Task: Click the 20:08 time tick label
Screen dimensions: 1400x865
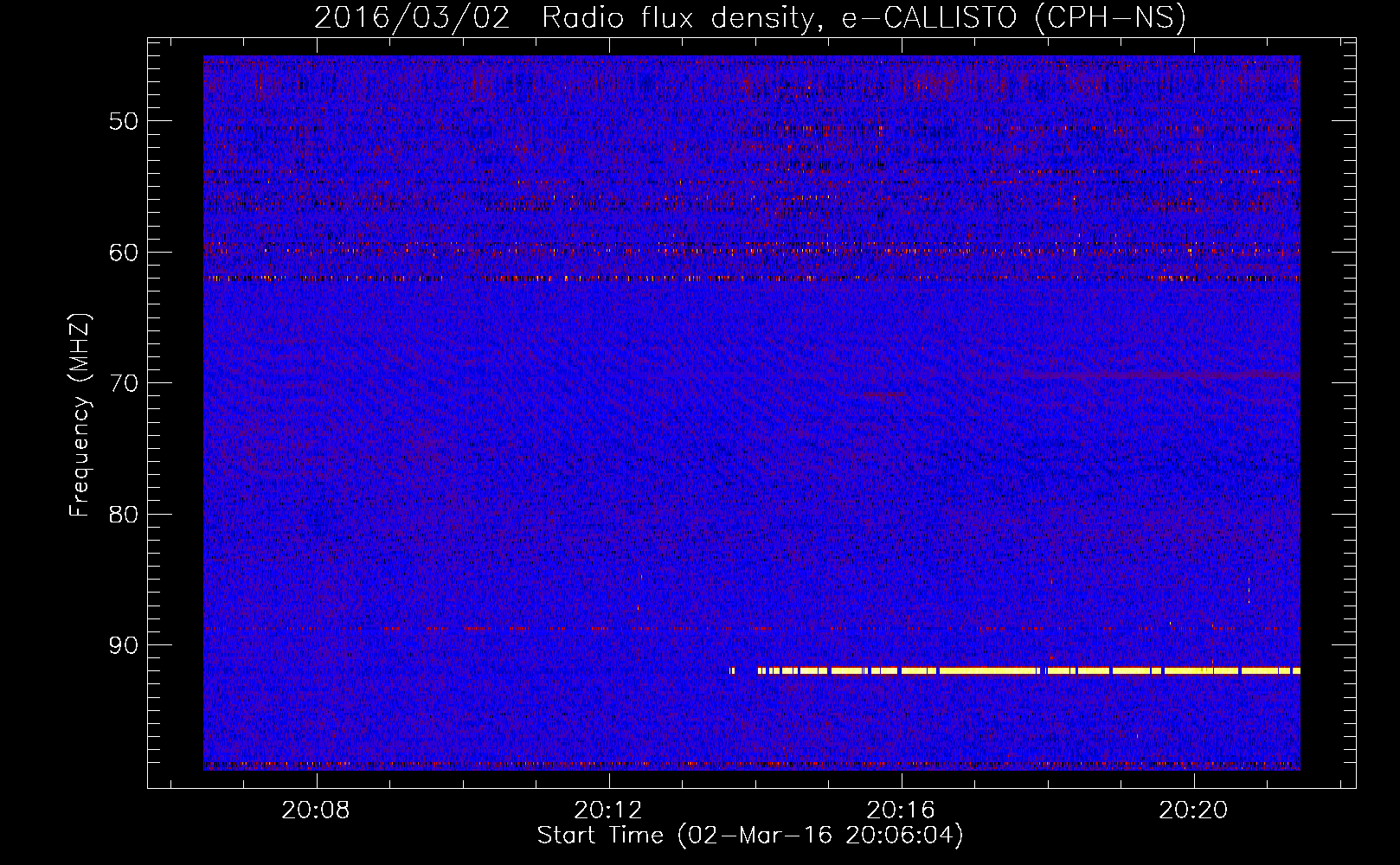Action: click(x=316, y=810)
